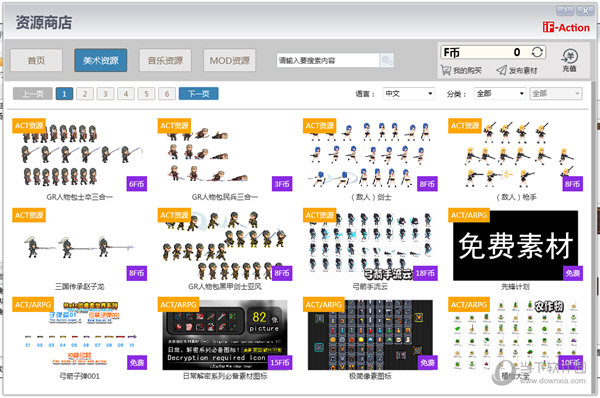The image size is (600, 398).
Task: Open the 弓箭子弹001 thumbnail
Action: [80, 334]
